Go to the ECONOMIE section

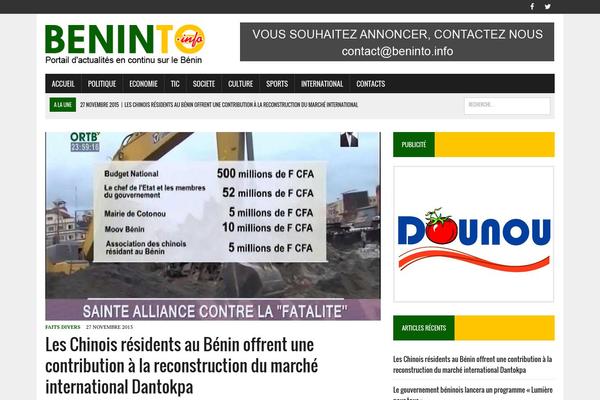[x=143, y=84]
